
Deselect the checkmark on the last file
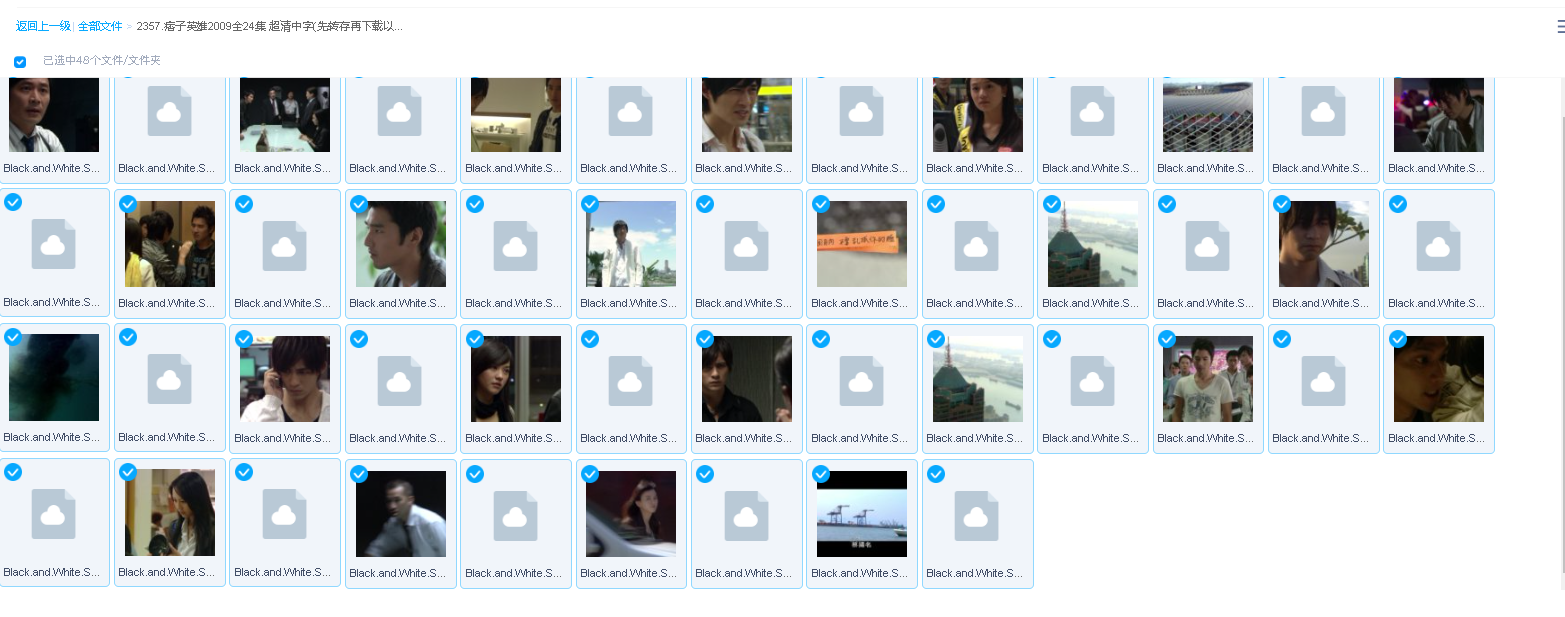coord(936,474)
